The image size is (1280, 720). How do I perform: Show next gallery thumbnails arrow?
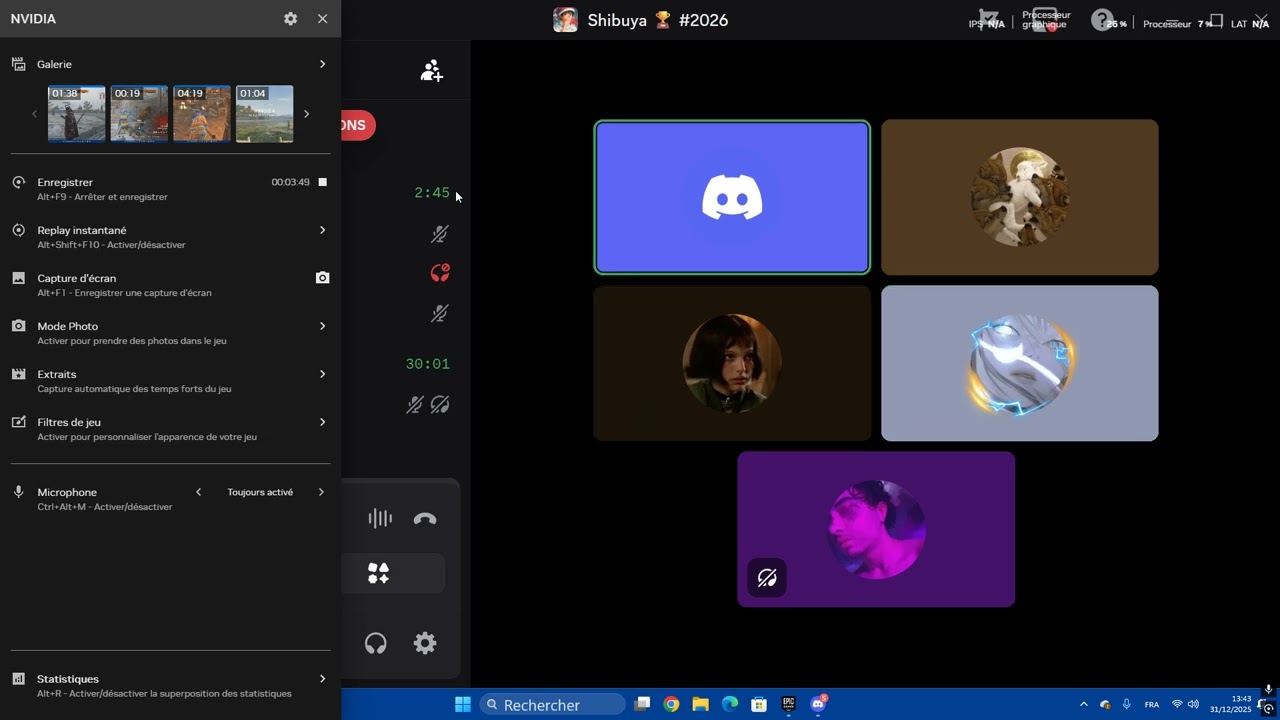[306, 114]
